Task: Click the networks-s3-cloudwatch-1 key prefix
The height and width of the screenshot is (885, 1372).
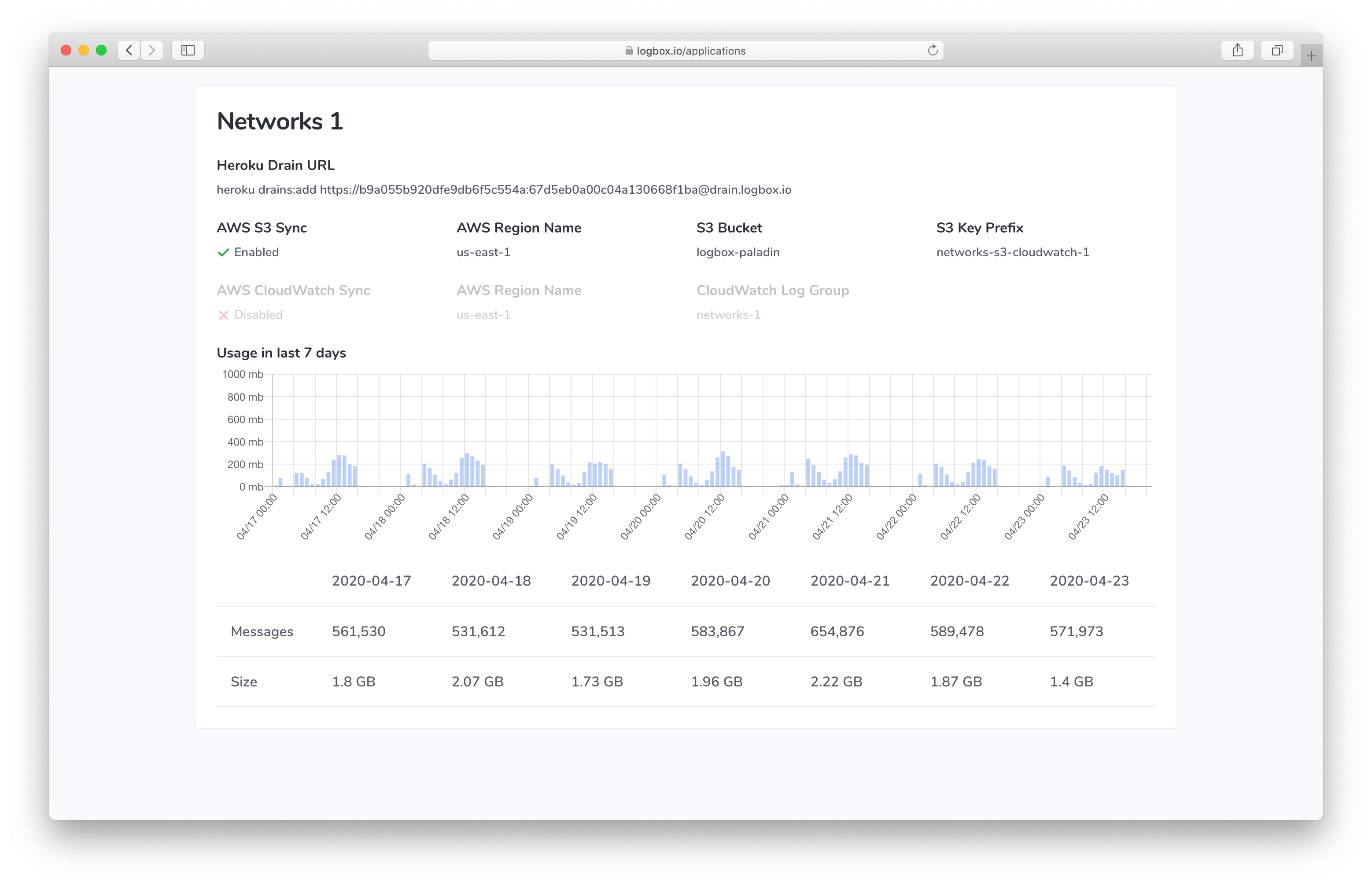Action: (1012, 252)
